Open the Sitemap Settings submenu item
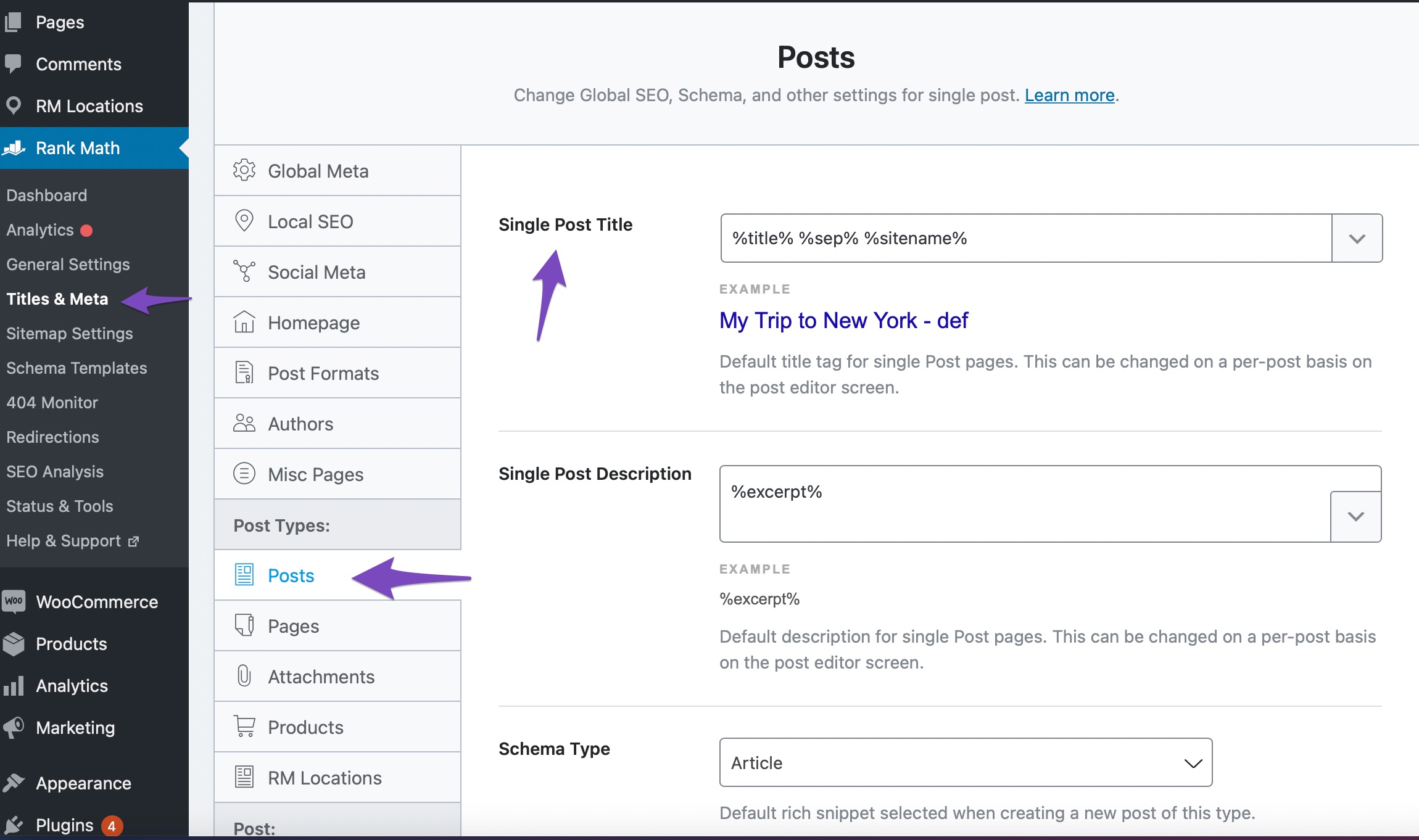 click(70, 334)
